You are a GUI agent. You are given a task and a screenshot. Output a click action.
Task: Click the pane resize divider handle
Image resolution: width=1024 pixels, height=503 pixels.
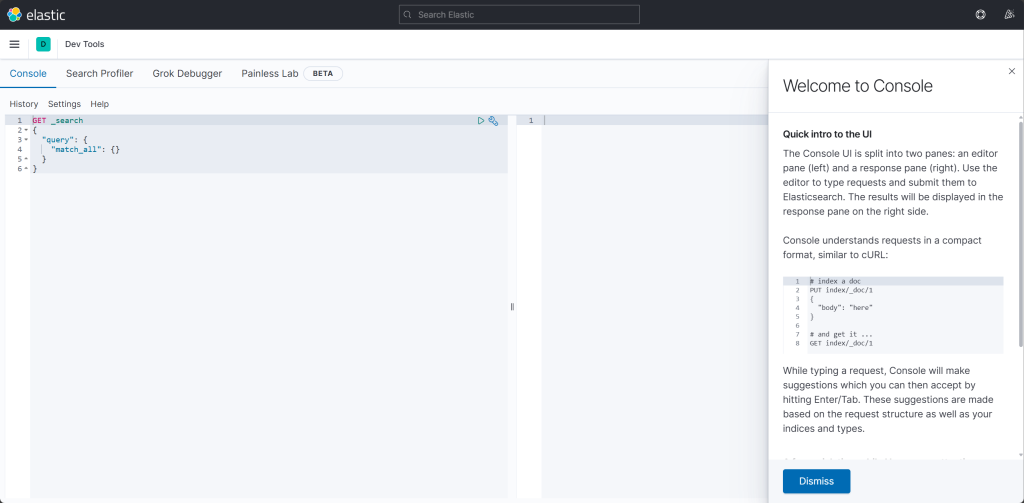(512, 307)
